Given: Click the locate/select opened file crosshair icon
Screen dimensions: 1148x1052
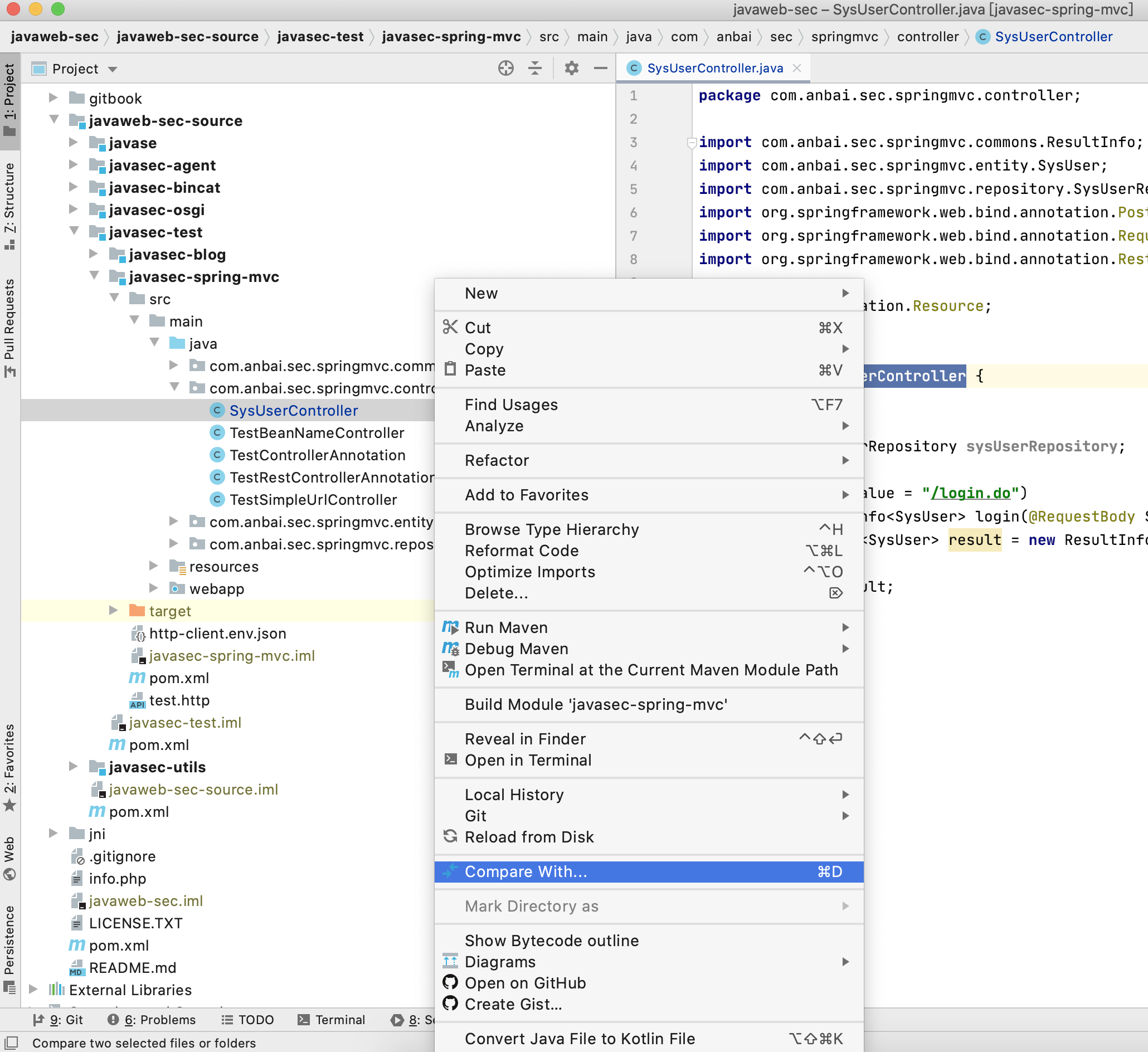Looking at the screenshot, I should pyautogui.click(x=505, y=69).
